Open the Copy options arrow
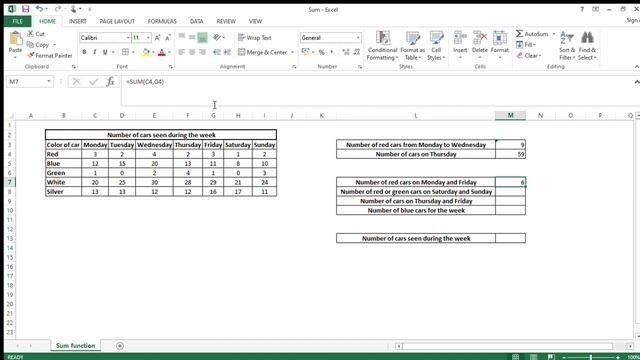The image size is (640, 360). coord(54,45)
